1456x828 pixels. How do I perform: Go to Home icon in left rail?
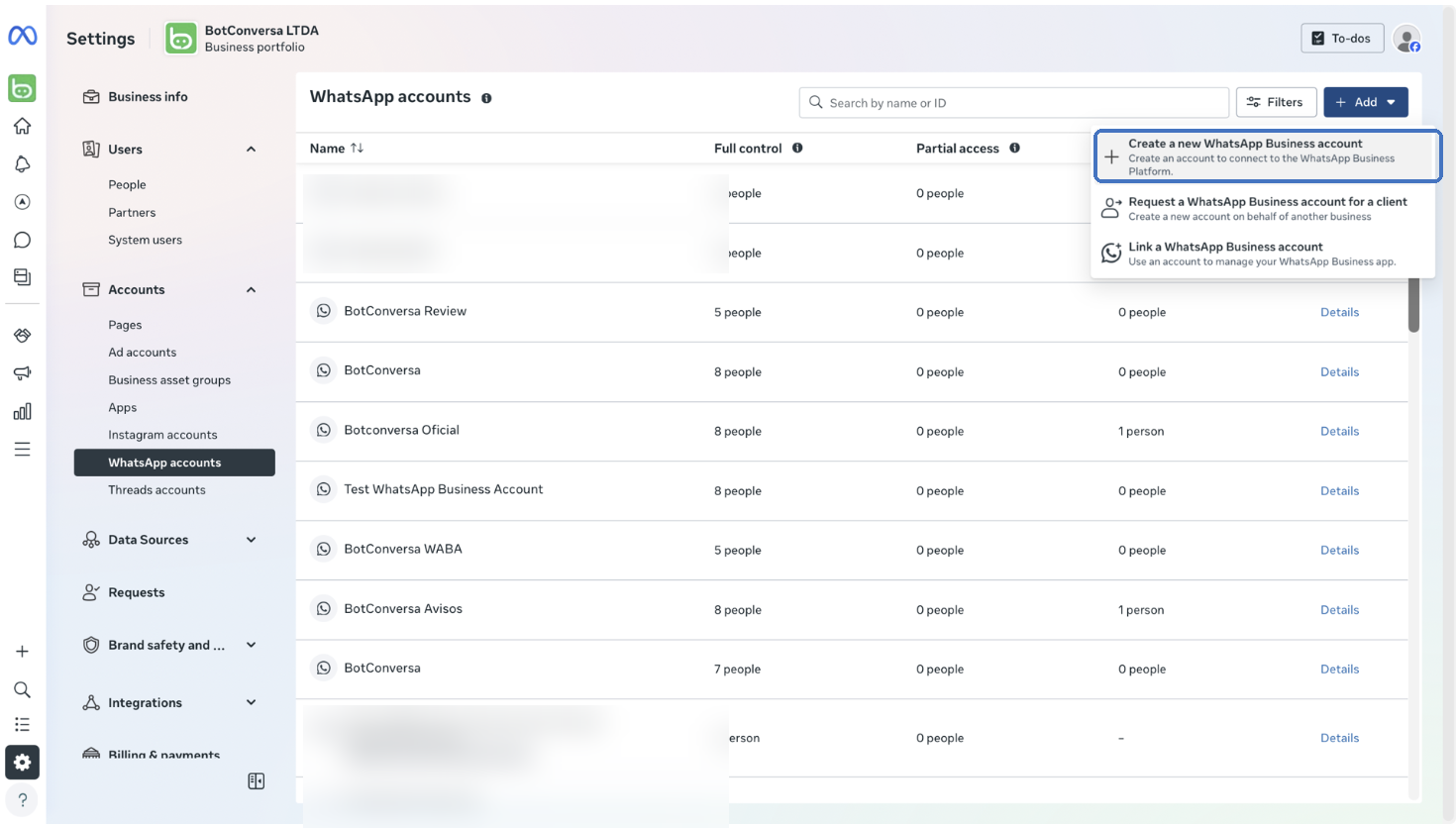tap(22, 126)
